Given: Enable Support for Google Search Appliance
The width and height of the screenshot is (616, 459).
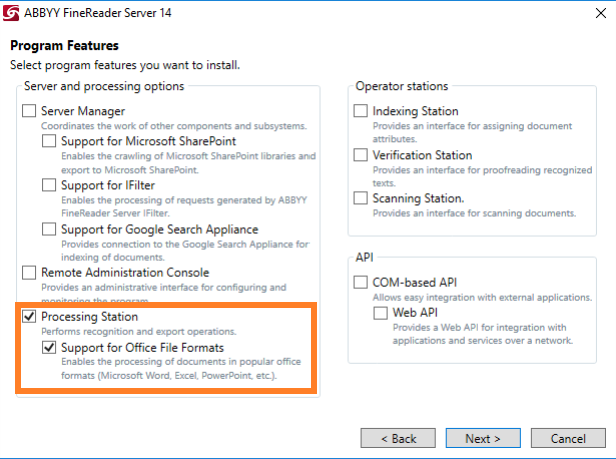Looking at the screenshot, I should click(x=49, y=229).
